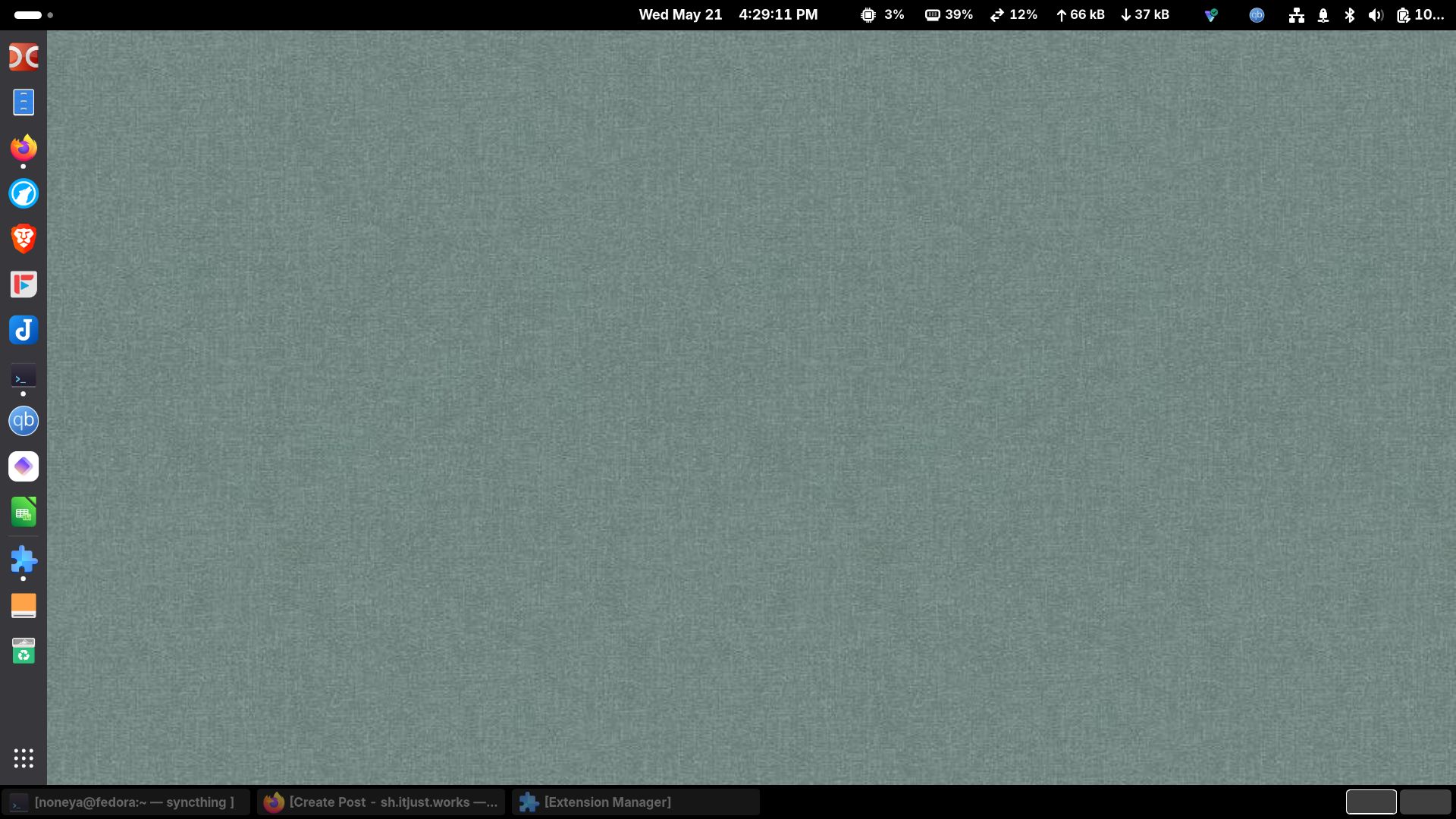Open the blue Files manager dock icon
The image size is (1456, 819).
point(24,102)
